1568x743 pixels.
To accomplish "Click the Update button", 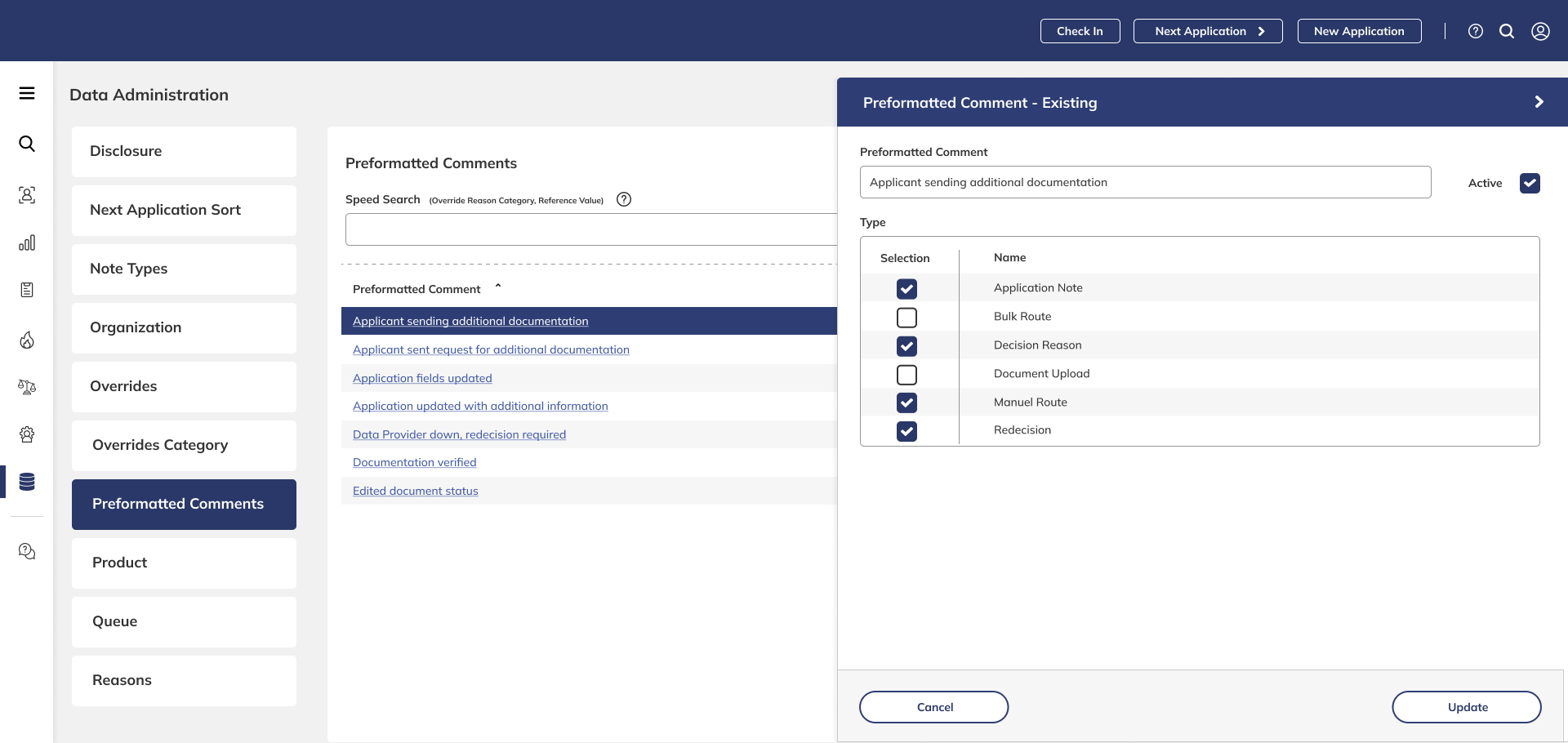I will click(1467, 707).
